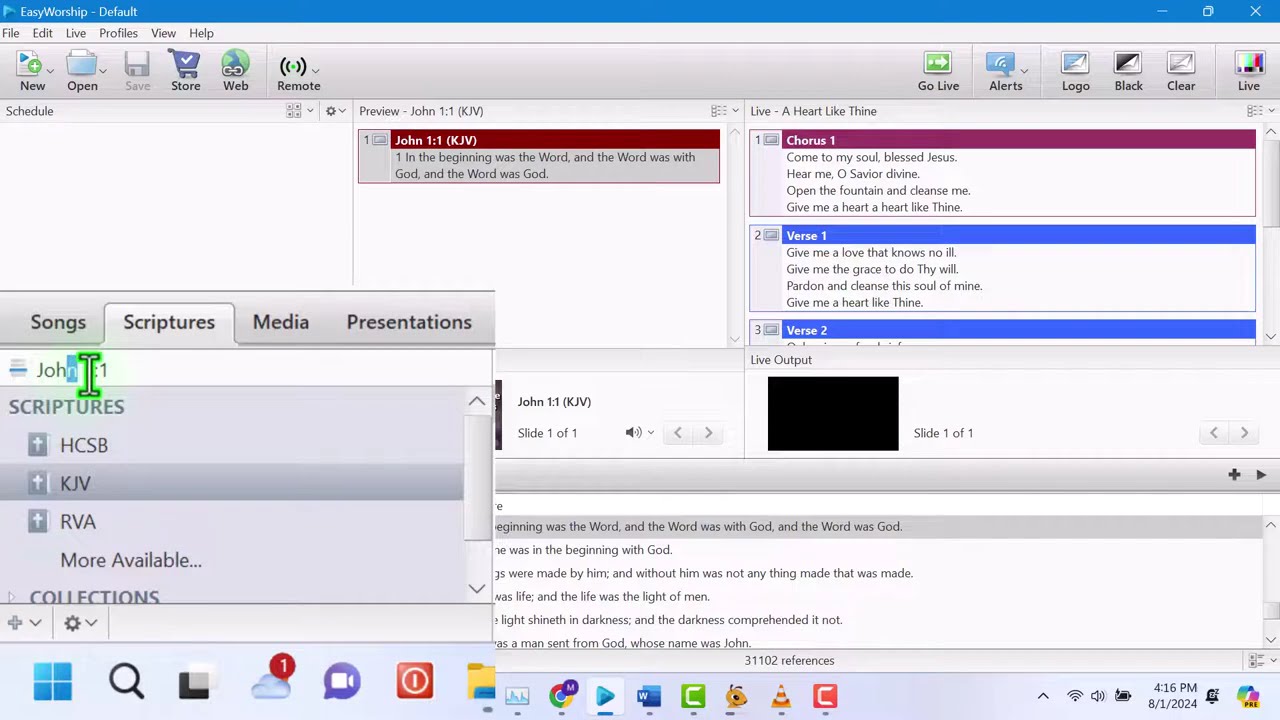Open verse list view options at bottom right
This screenshot has width=1280, height=720.
point(1260,661)
